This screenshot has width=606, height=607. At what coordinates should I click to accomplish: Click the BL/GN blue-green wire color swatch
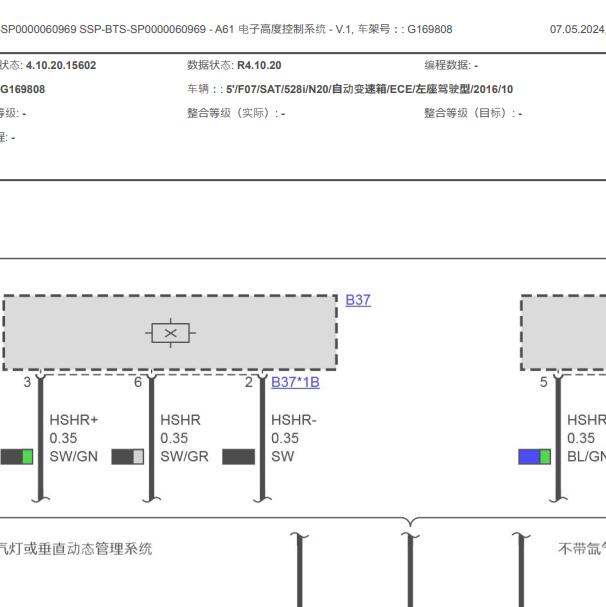click(x=535, y=457)
